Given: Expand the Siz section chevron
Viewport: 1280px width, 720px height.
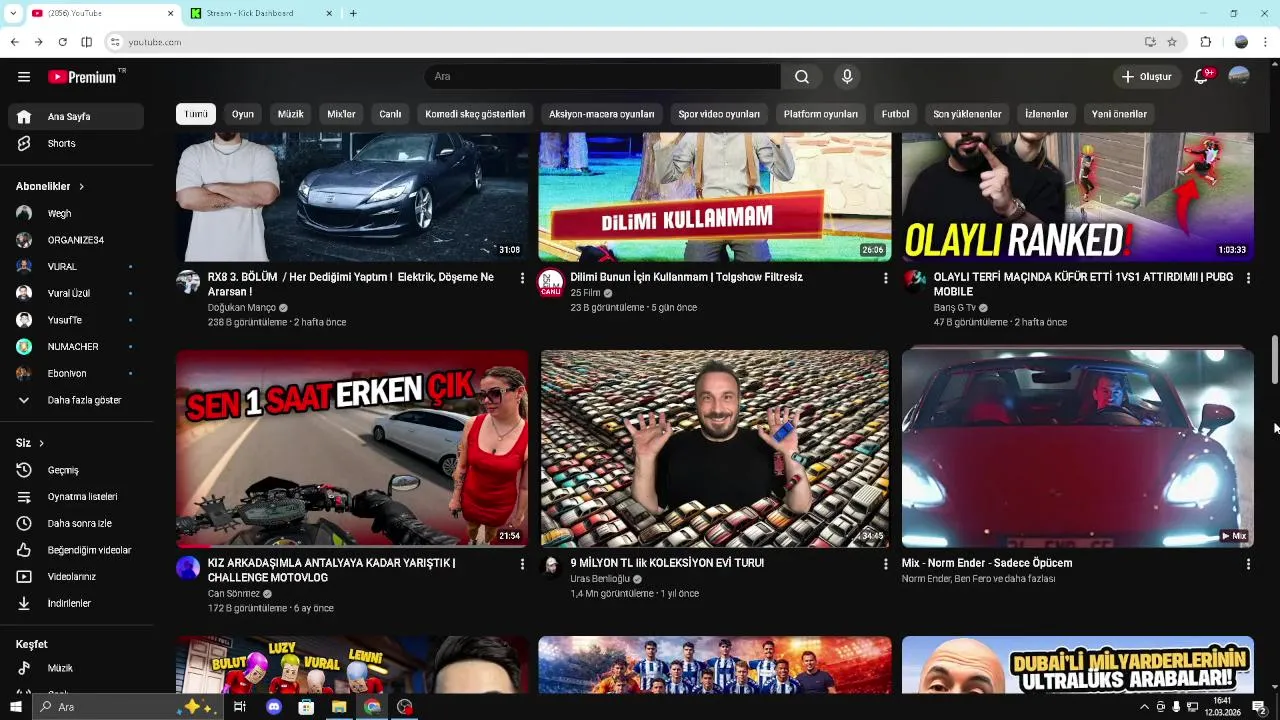Looking at the screenshot, I should (x=41, y=443).
